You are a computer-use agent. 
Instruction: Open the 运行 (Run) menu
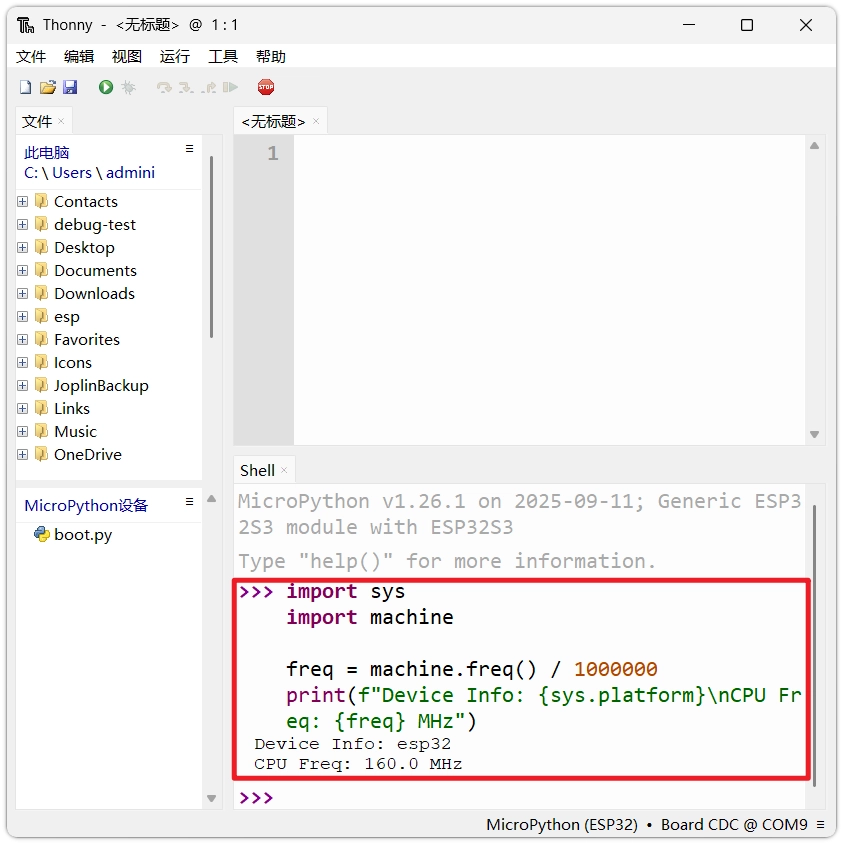(174, 57)
